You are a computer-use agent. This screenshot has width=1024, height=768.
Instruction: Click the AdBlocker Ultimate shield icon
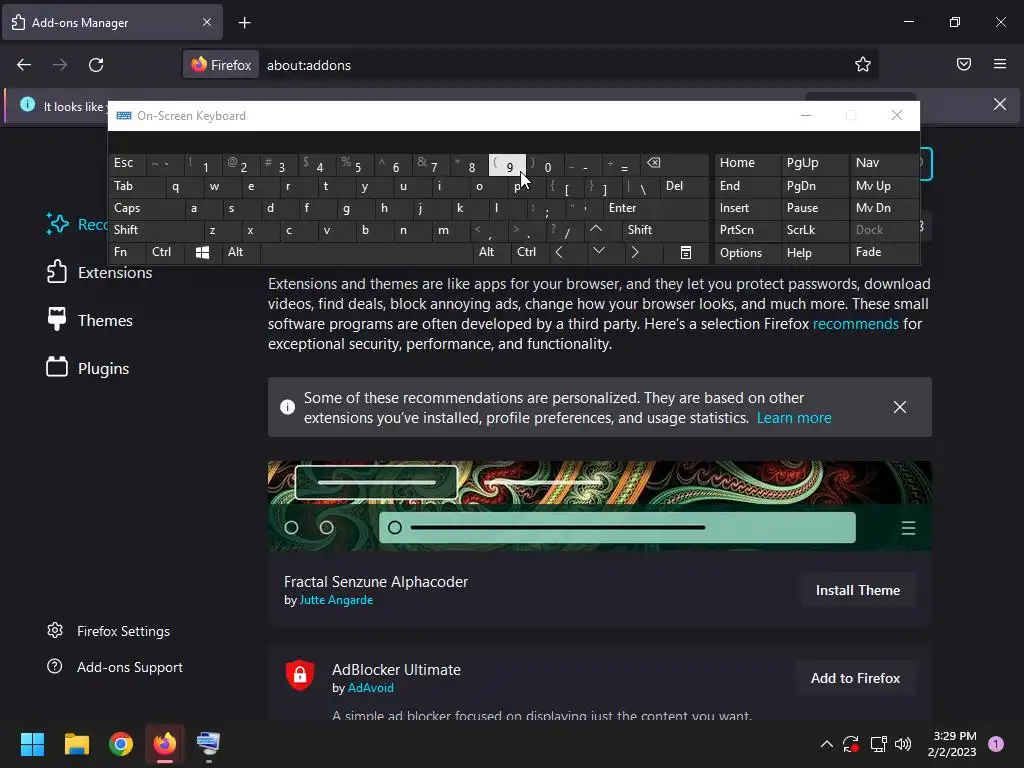point(300,675)
